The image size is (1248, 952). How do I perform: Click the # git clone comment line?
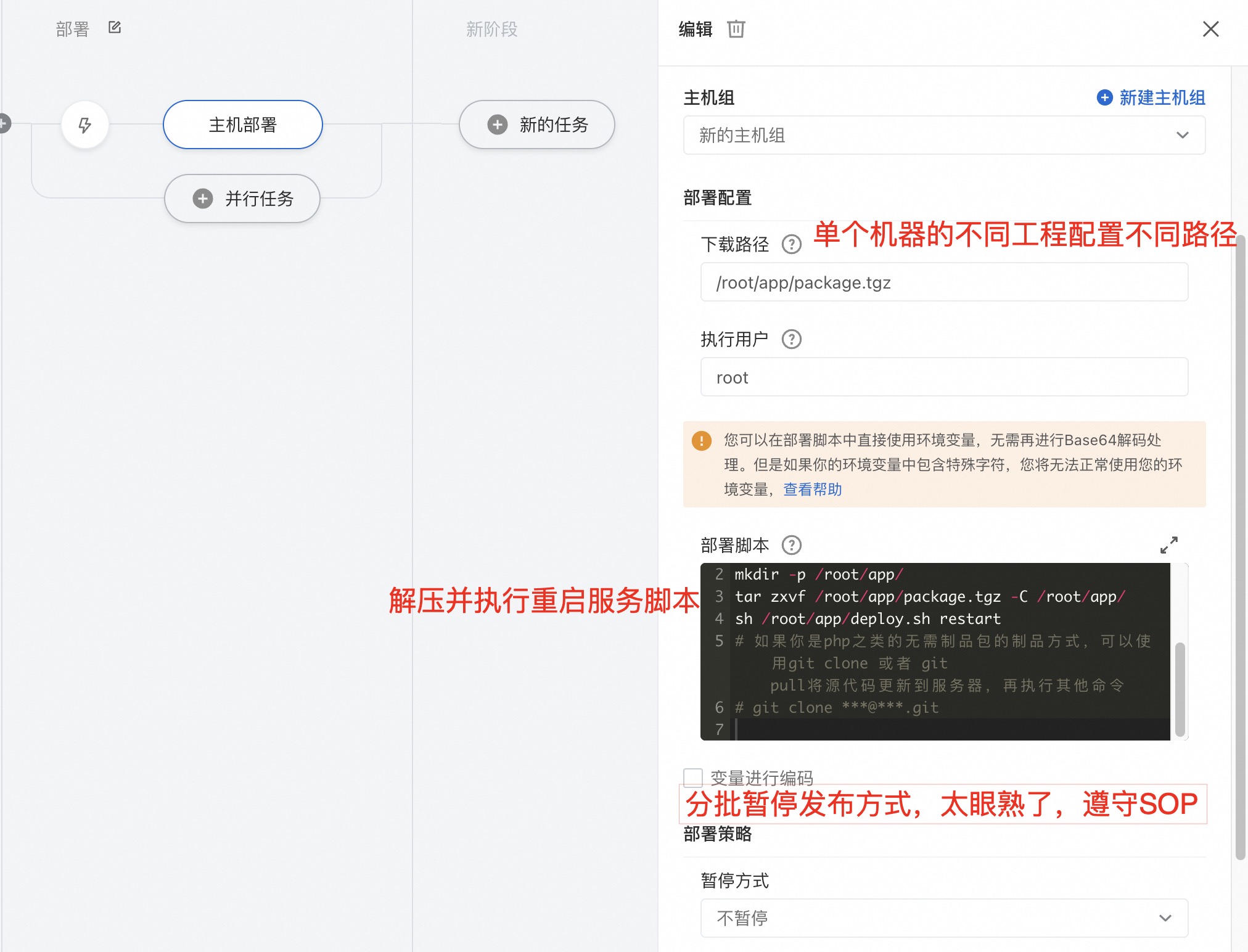(837, 707)
